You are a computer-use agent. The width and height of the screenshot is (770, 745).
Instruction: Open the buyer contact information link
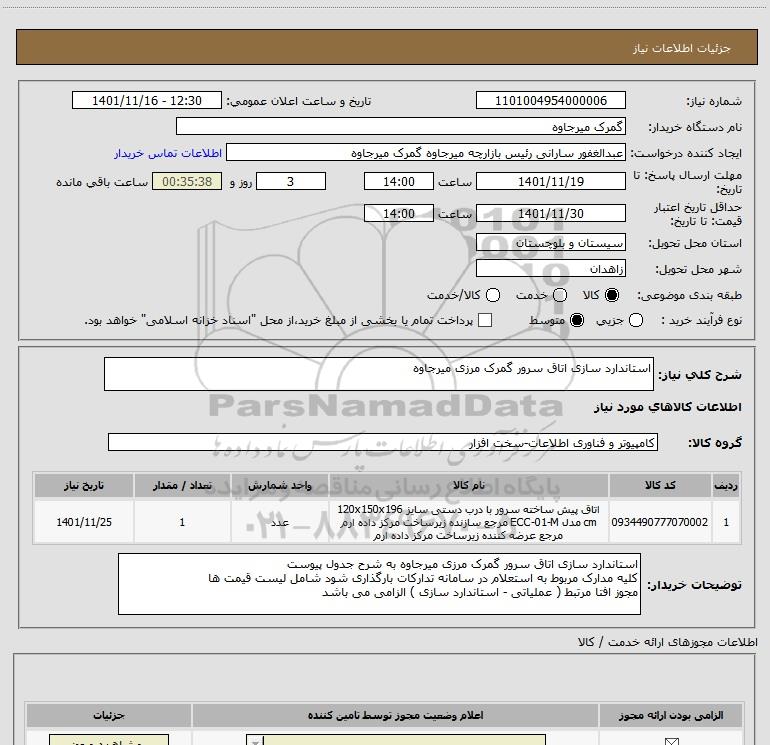point(168,153)
